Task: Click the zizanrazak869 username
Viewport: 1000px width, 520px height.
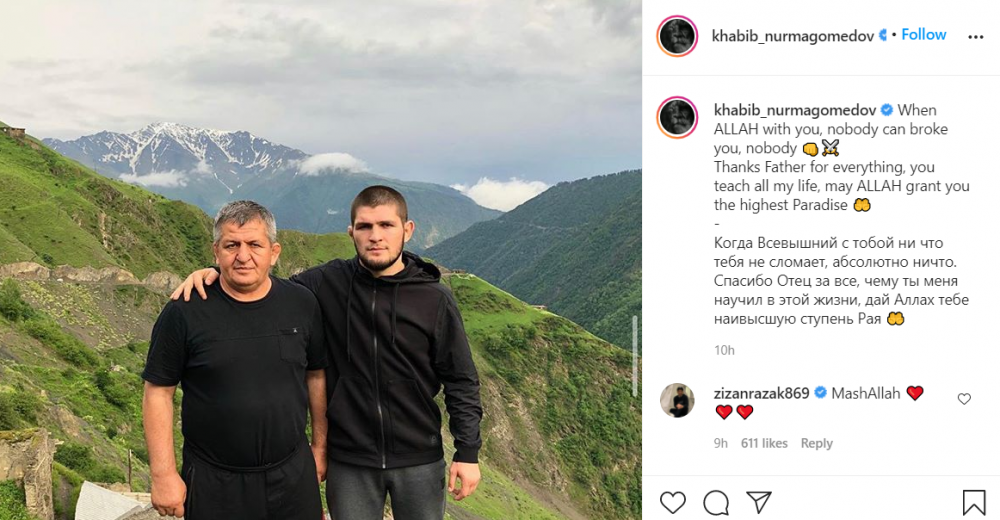Action: click(x=761, y=393)
